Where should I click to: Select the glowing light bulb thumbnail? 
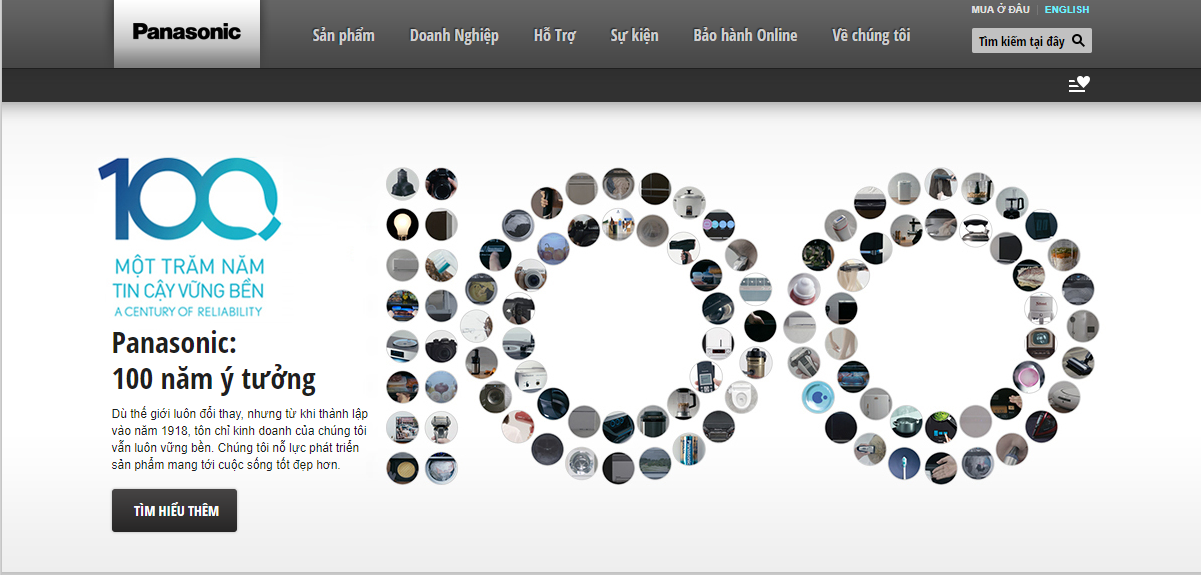[402, 223]
